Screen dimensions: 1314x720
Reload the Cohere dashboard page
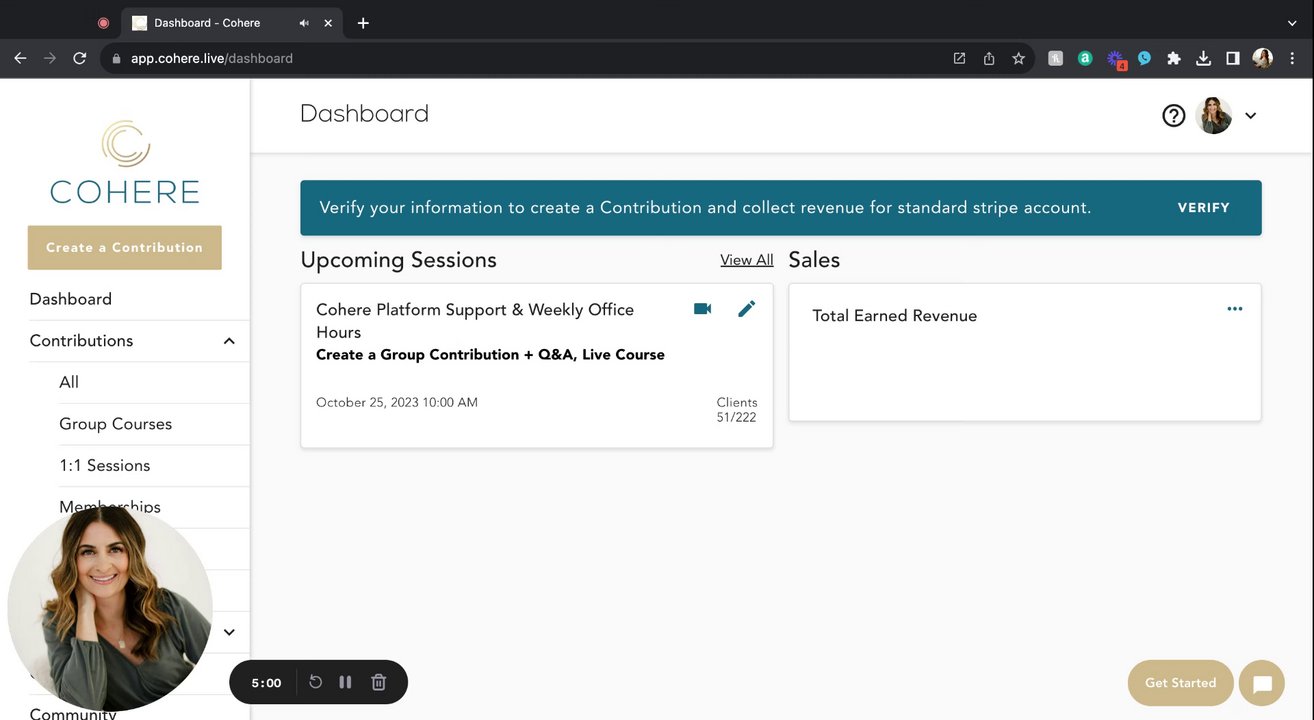(x=80, y=58)
